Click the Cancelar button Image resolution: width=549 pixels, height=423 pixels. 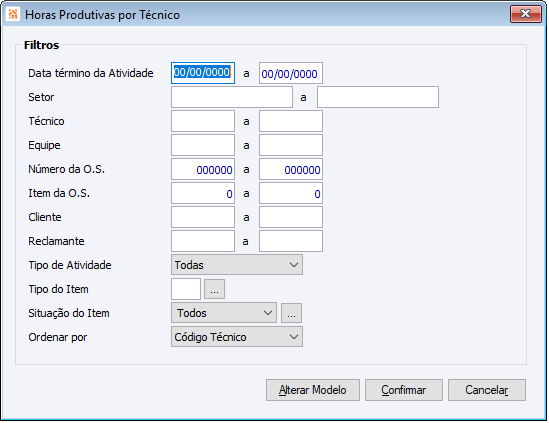[487, 390]
